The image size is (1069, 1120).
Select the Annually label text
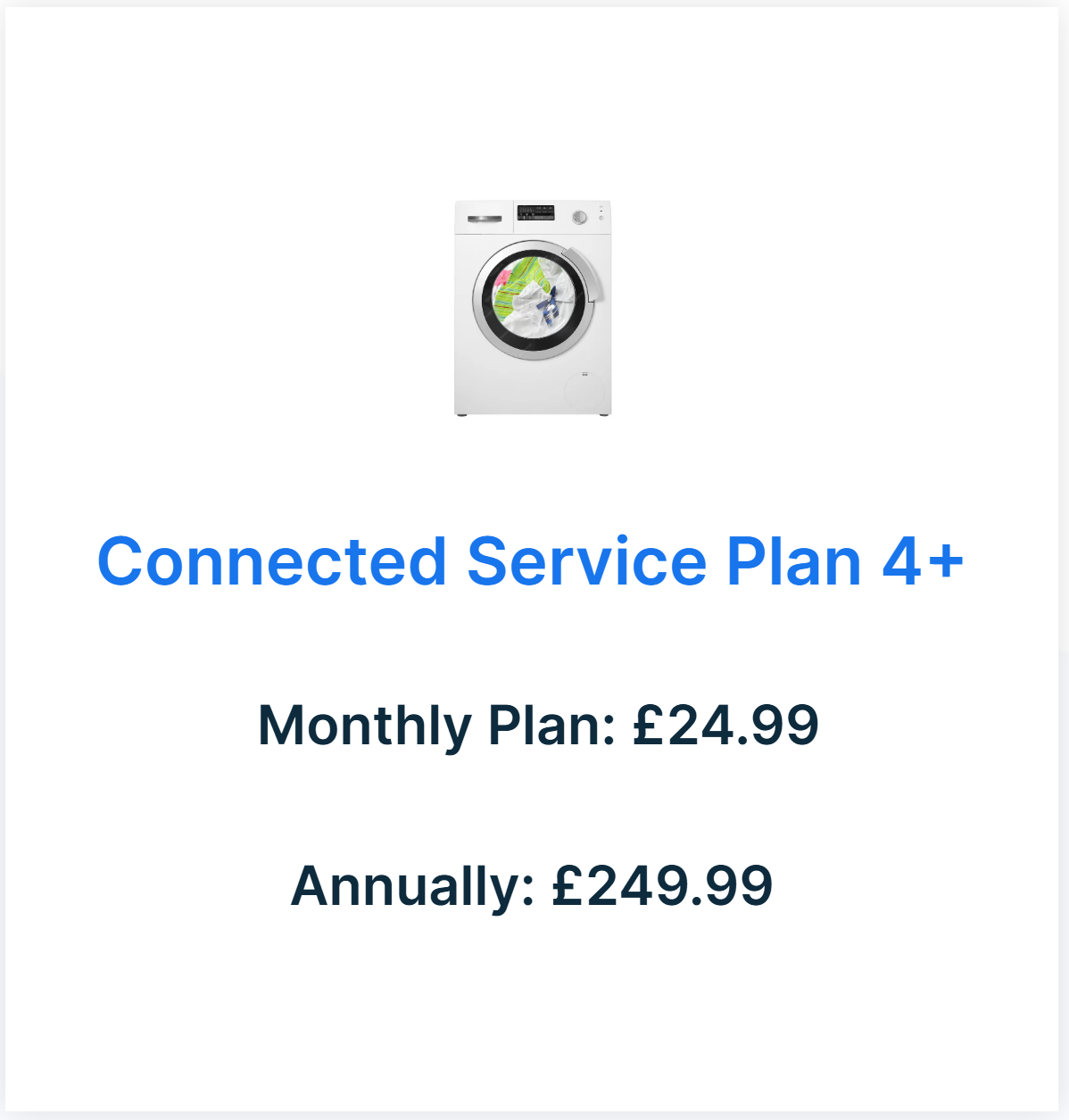[411, 886]
